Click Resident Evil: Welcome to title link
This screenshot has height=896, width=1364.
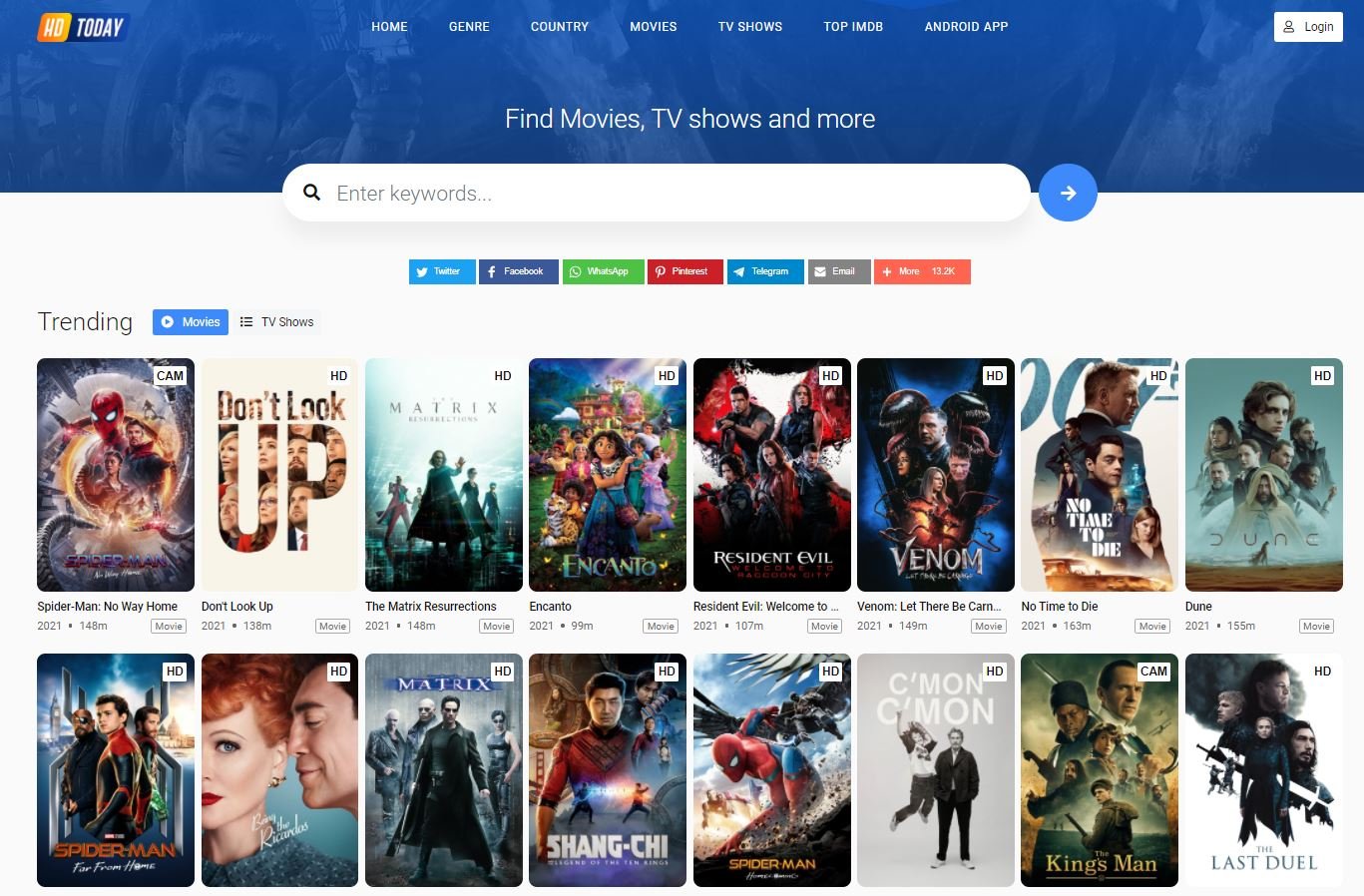tap(766, 607)
